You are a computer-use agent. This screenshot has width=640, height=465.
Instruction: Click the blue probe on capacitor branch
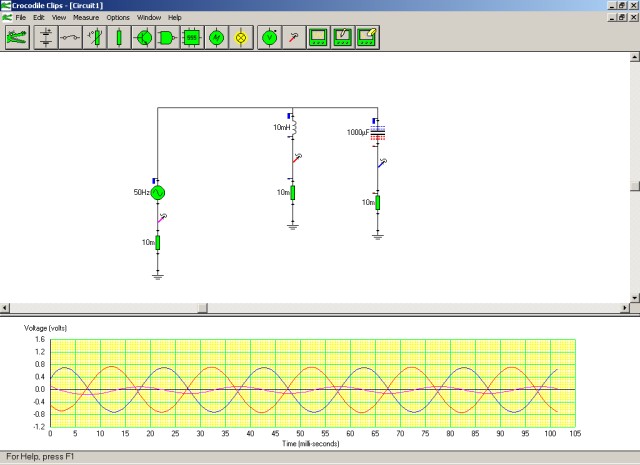[382, 163]
